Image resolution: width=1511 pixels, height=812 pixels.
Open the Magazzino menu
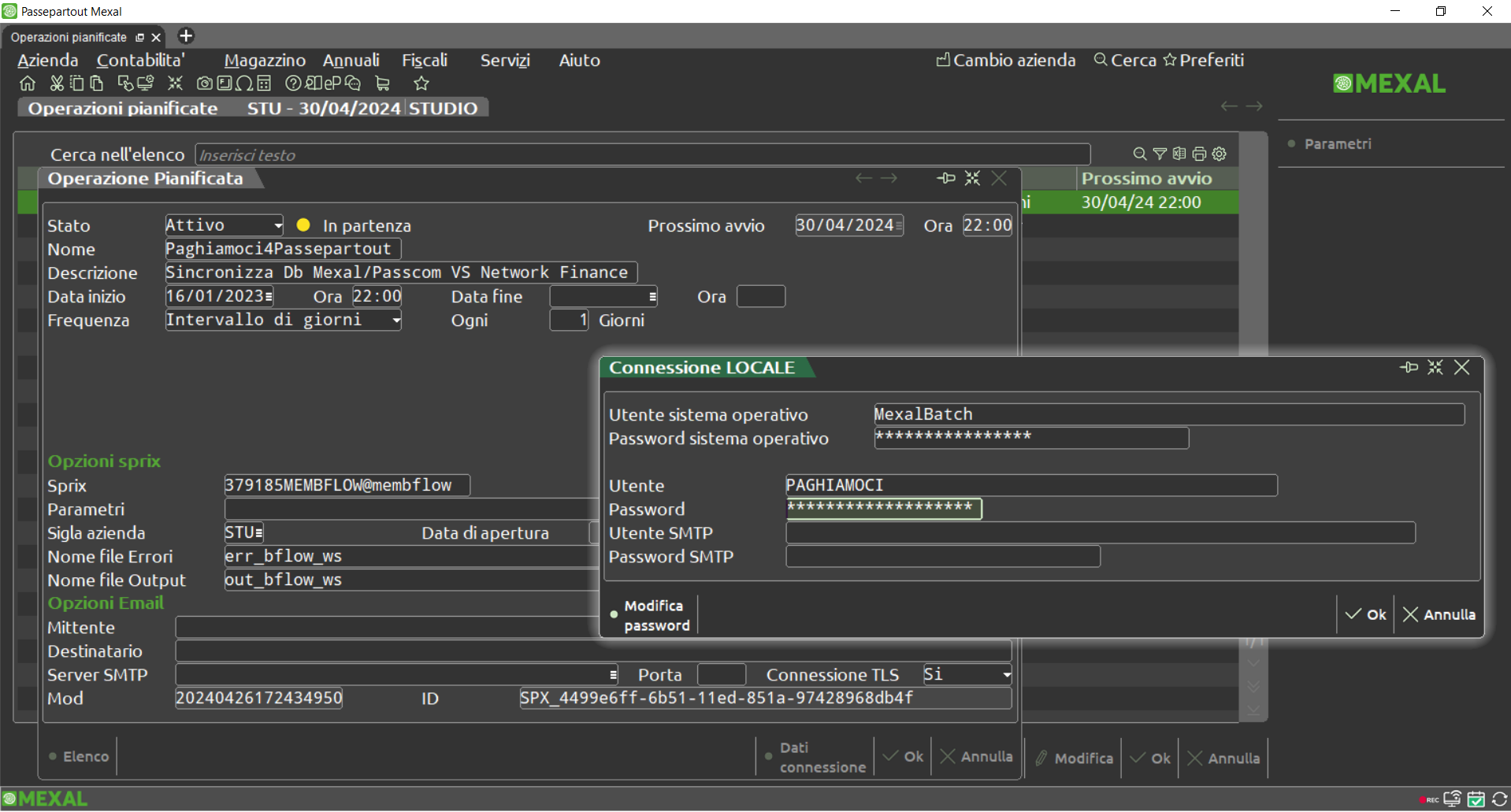pyautogui.click(x=265, y=61)
